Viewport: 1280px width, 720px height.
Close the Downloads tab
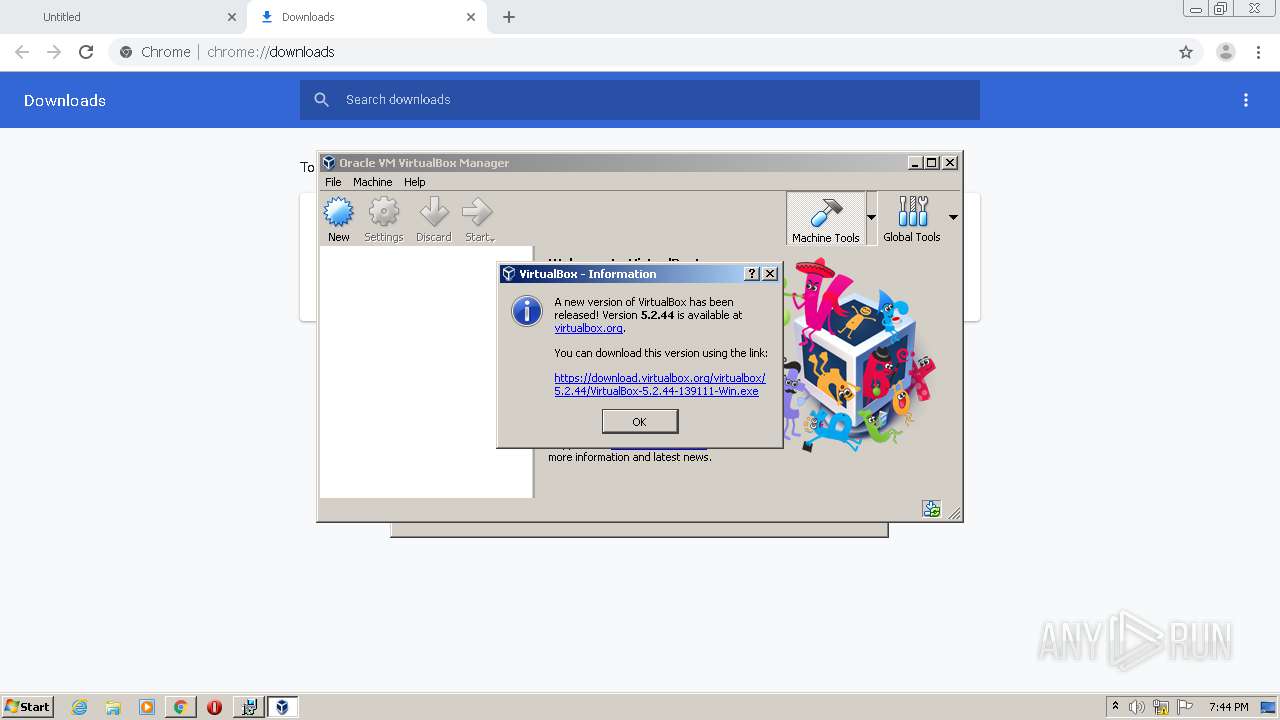click(x=471, y=17)
